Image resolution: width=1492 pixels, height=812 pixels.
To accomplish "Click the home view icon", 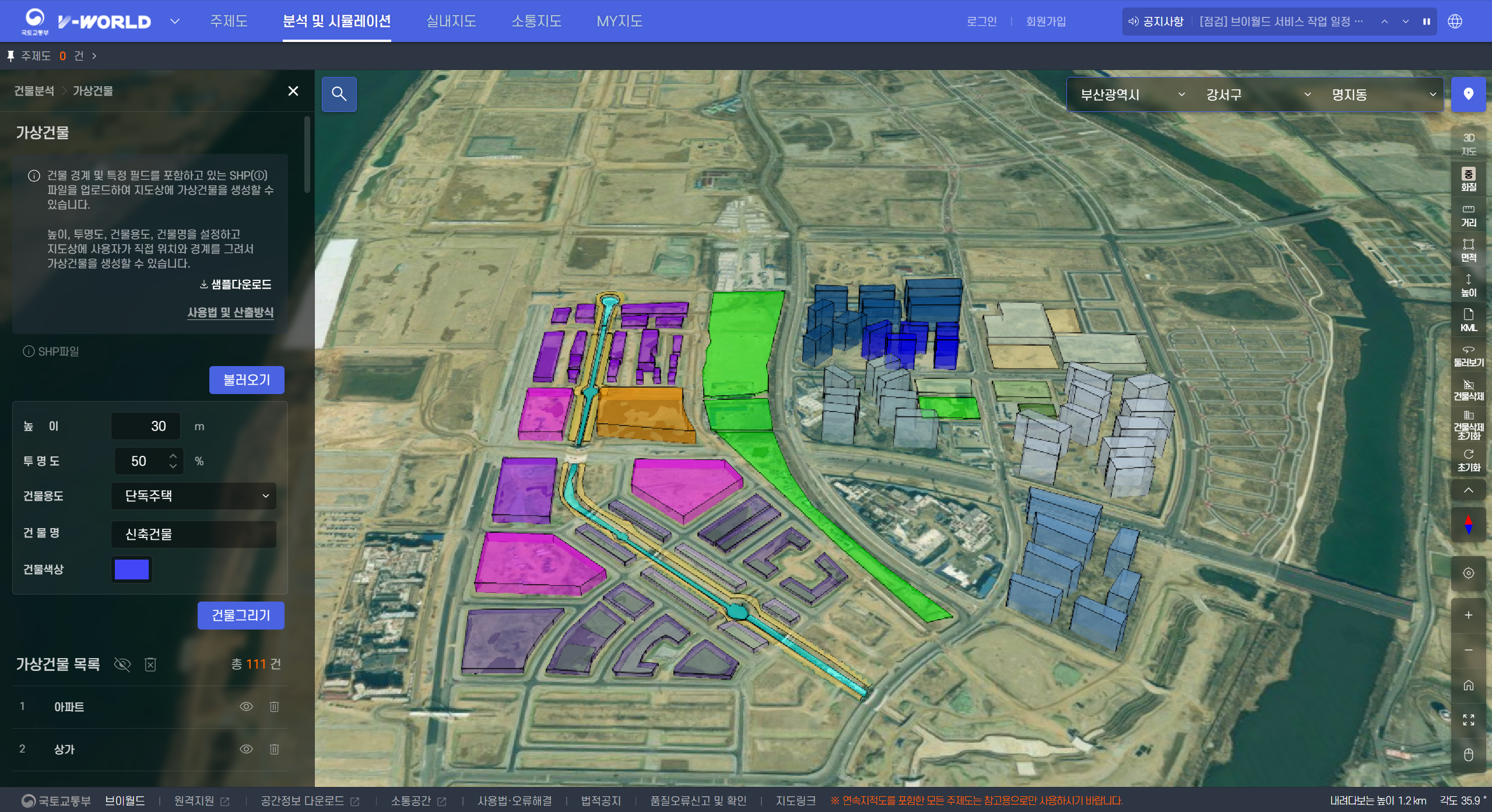I will [1468, 685].
